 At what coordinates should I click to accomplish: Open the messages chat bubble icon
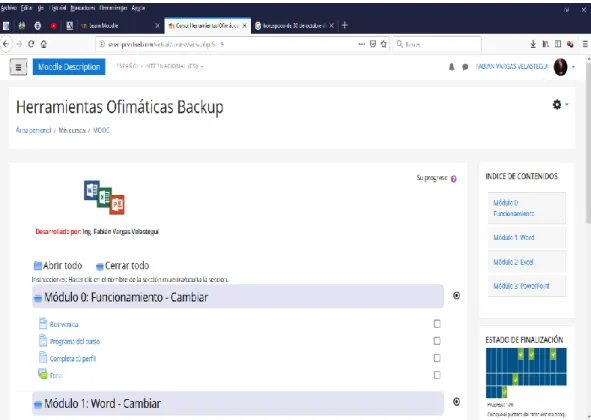click(x=465, y=67)
